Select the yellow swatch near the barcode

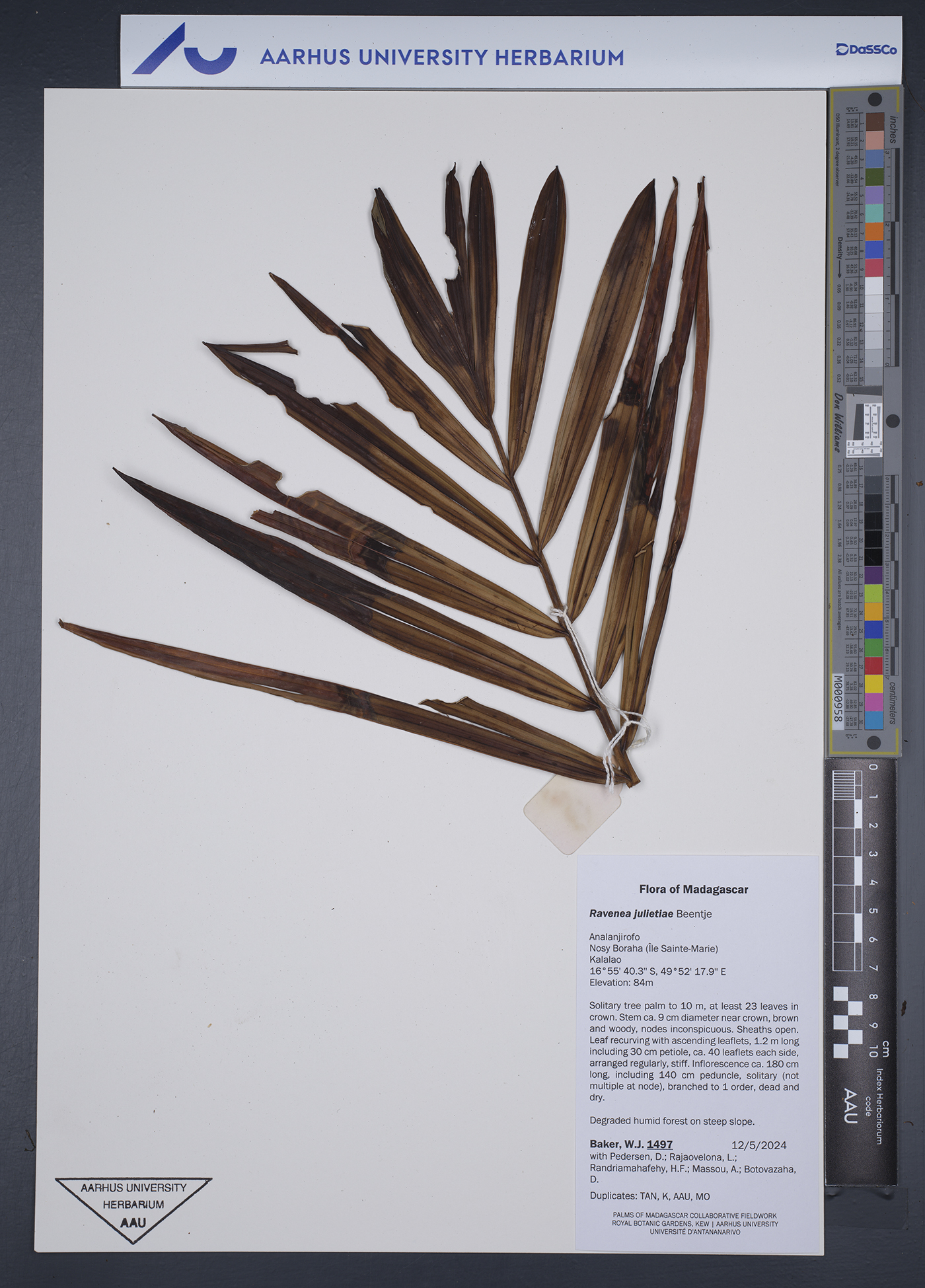pyautogui.click(x=874, y=683)
